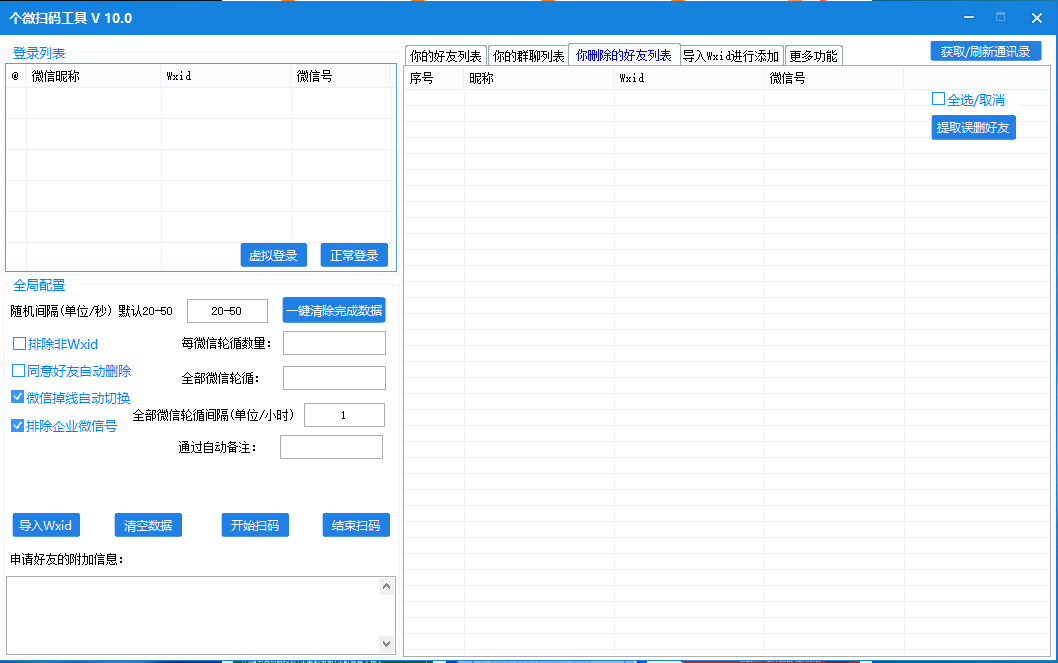Click the @ column header in login list

16,76
